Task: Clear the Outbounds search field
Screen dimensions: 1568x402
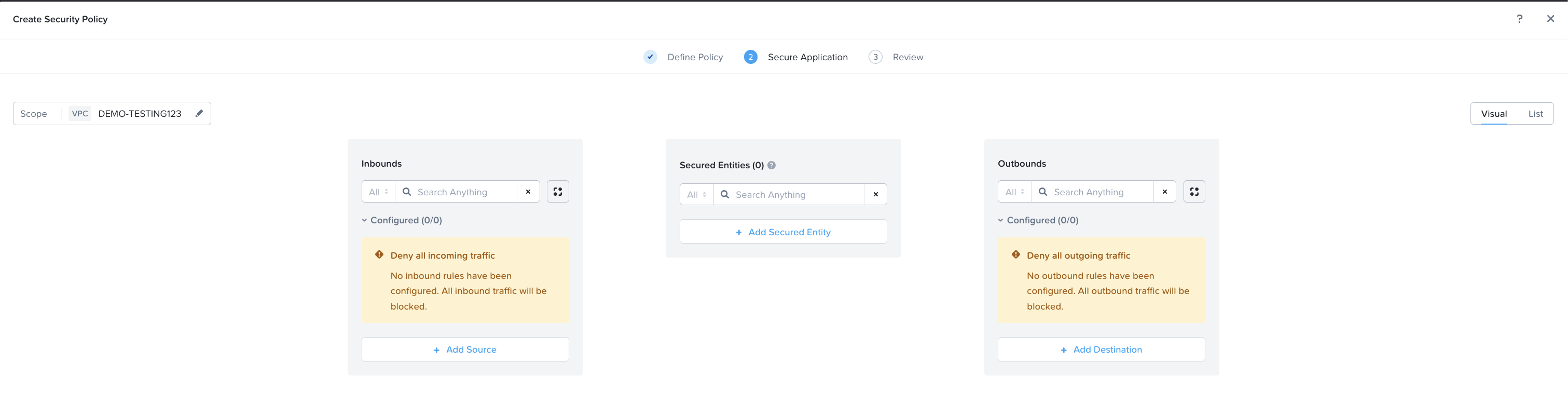Action: coord(1164,192)
